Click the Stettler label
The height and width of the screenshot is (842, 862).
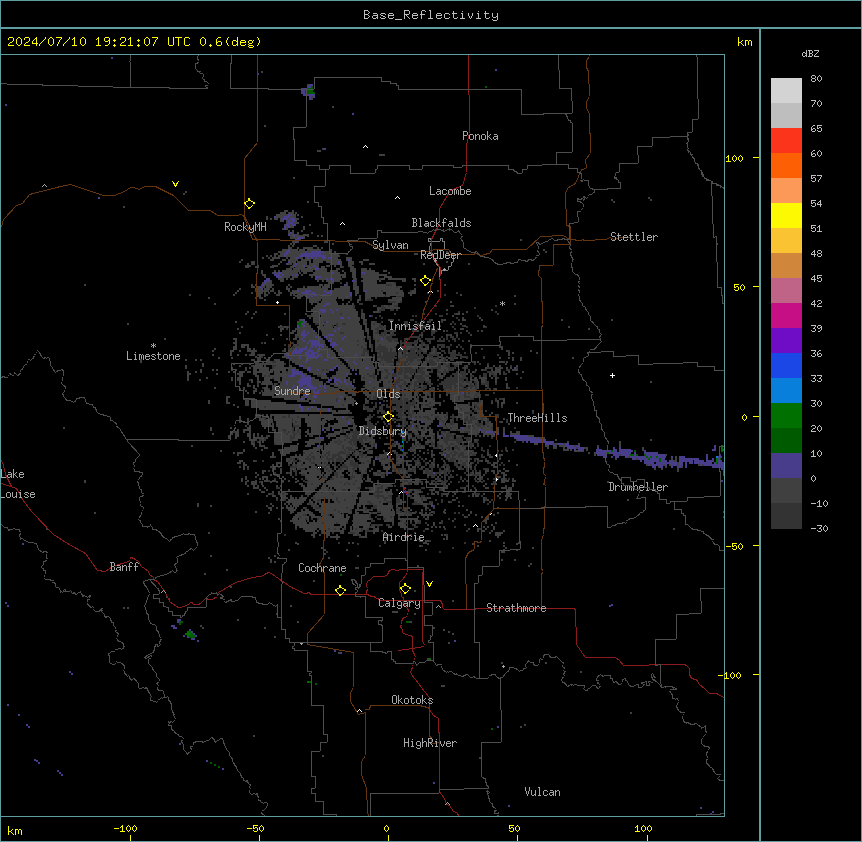pyautogui.click(x=634, y=237)
